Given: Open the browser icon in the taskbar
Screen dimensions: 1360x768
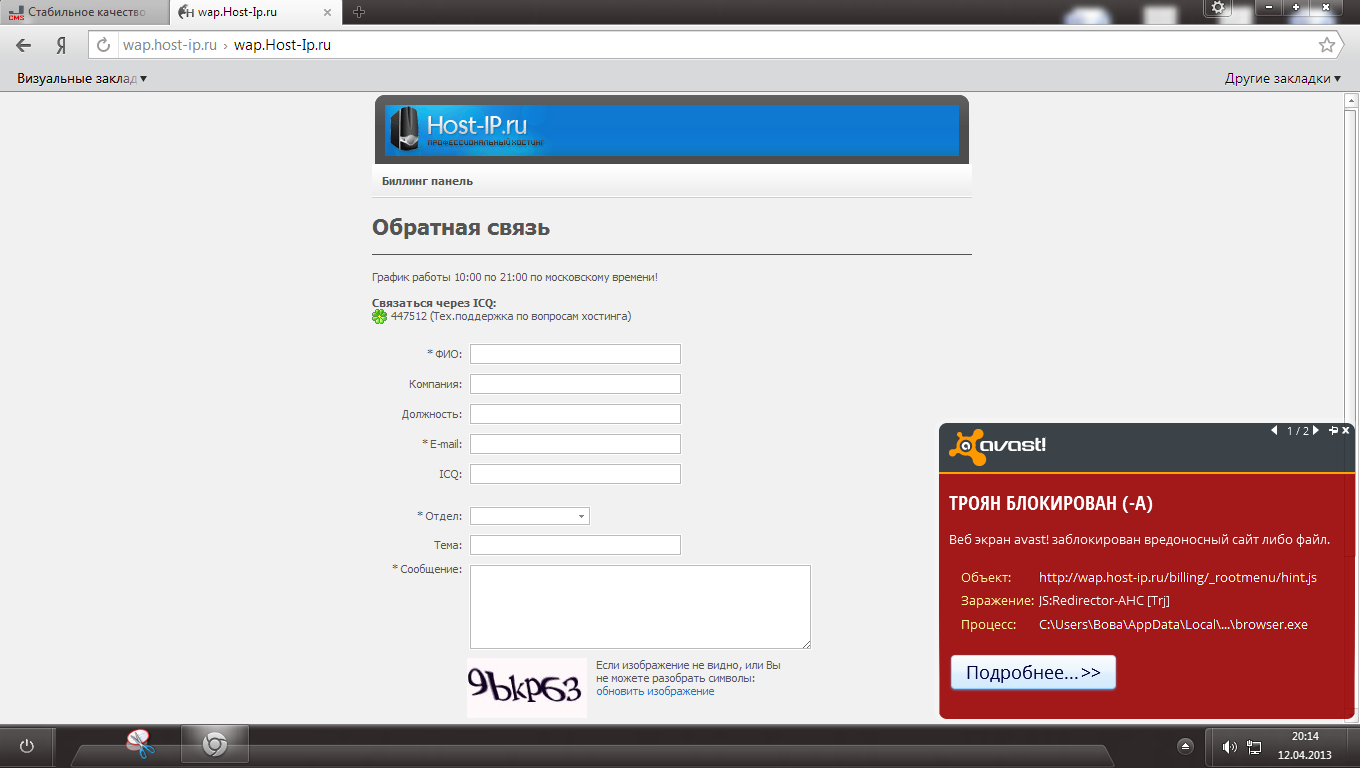Looking at the screenshot, I should 215,745.
